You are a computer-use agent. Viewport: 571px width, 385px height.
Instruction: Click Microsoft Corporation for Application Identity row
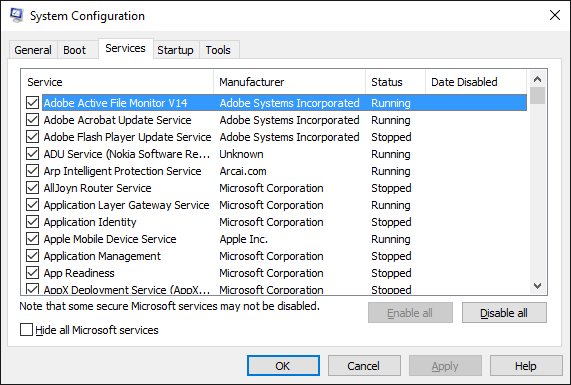tap(271, 222)
